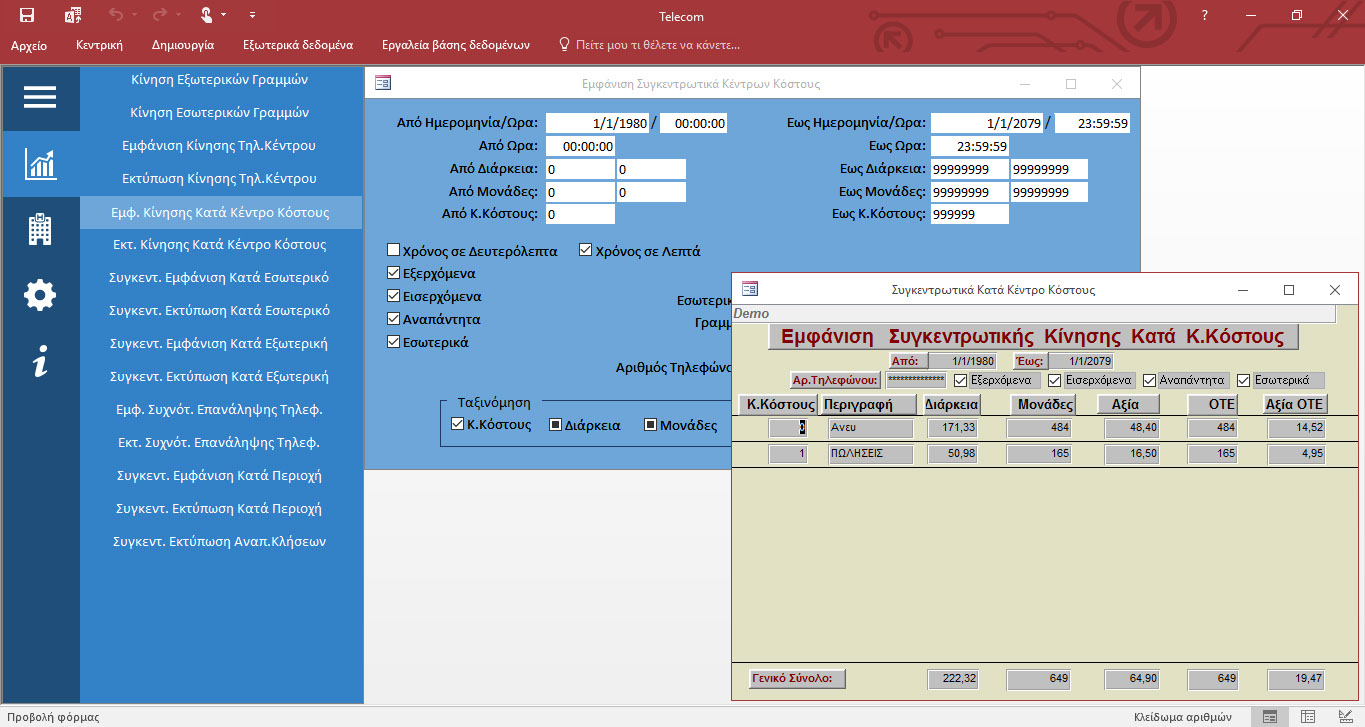Click the Περιγραφή column header button
The image size is (1365, 727).
coord(868,405)
